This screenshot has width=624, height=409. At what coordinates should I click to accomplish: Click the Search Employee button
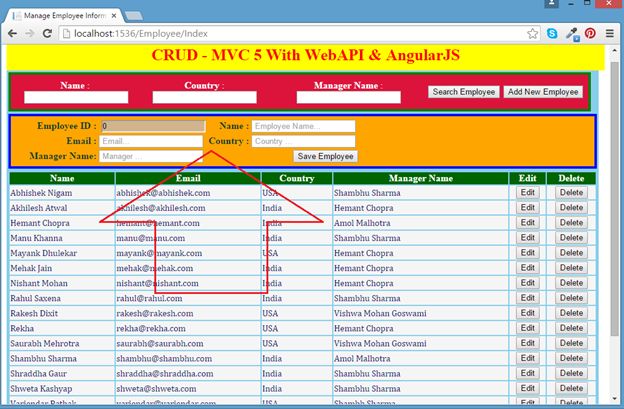pos(464,92)
